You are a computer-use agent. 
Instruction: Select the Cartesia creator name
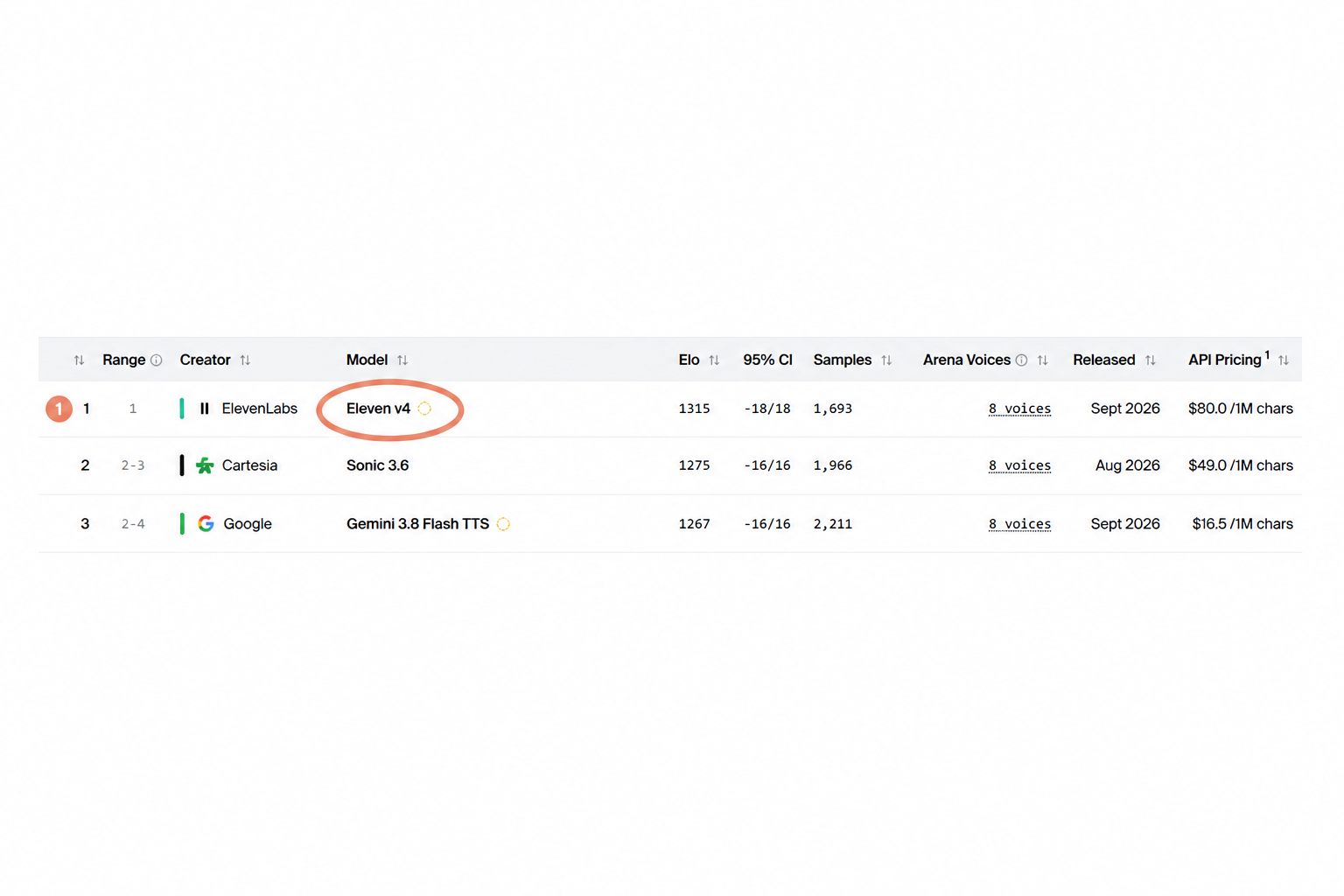coord(249,465)
